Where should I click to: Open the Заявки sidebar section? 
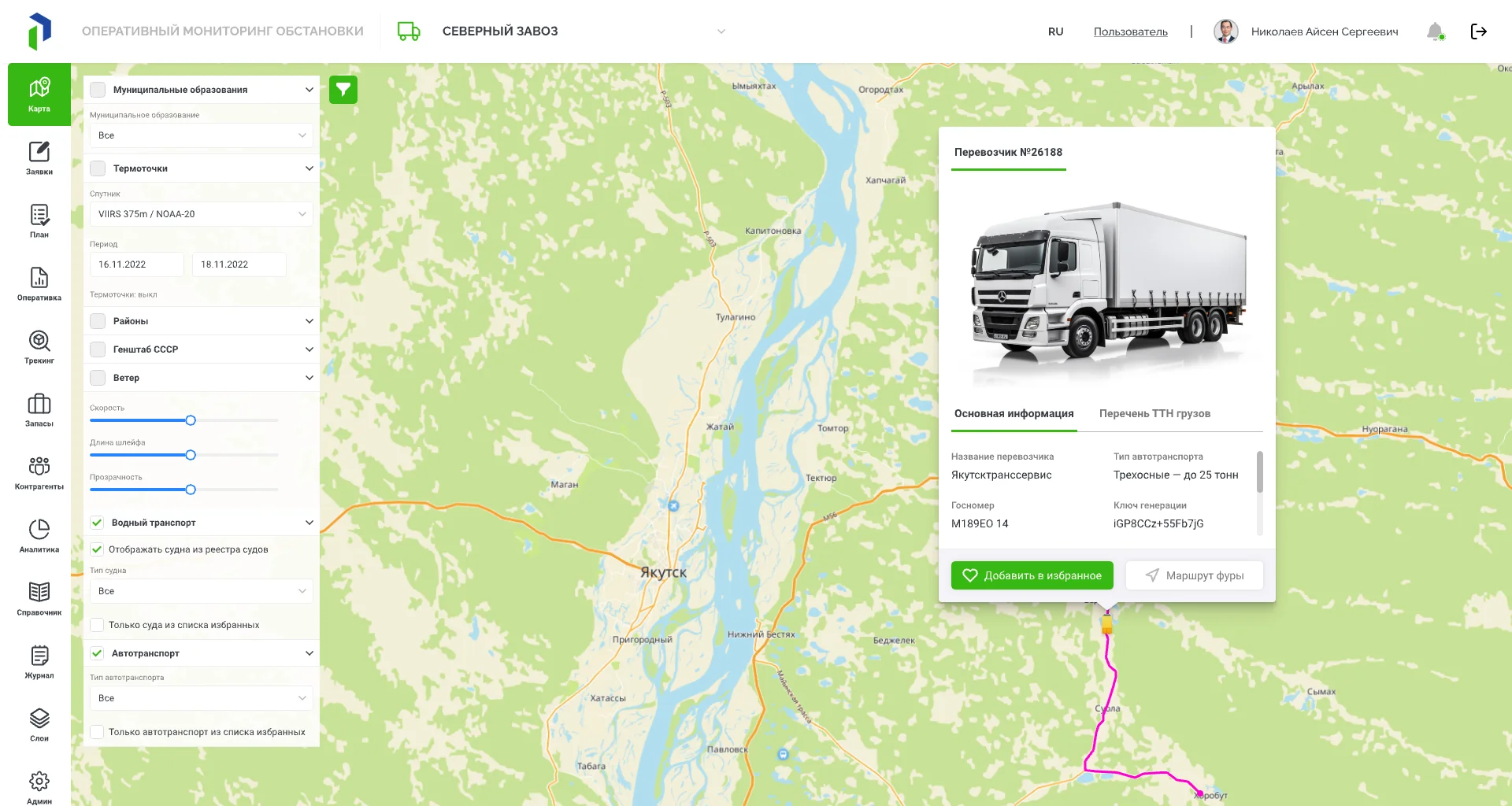(x=39, y=157)
